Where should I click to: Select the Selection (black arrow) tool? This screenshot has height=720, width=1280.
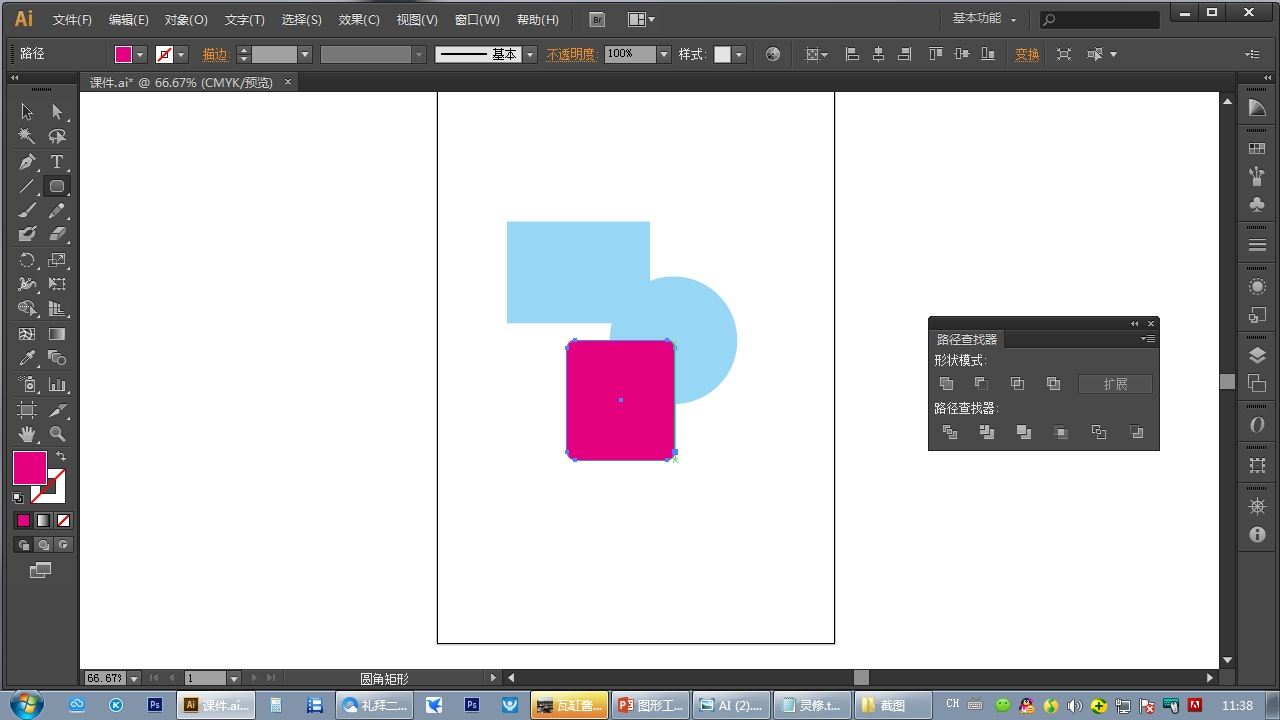[x=27, y=112]
